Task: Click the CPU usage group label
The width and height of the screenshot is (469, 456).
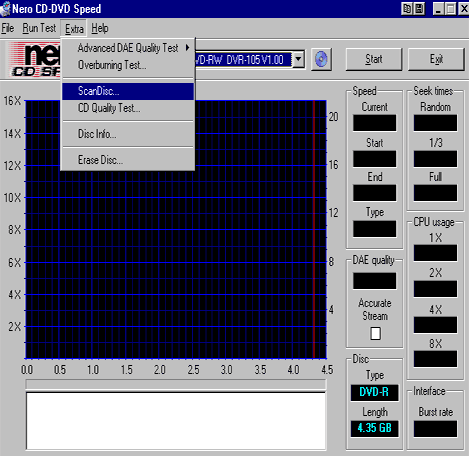Action: coord(434,222)
